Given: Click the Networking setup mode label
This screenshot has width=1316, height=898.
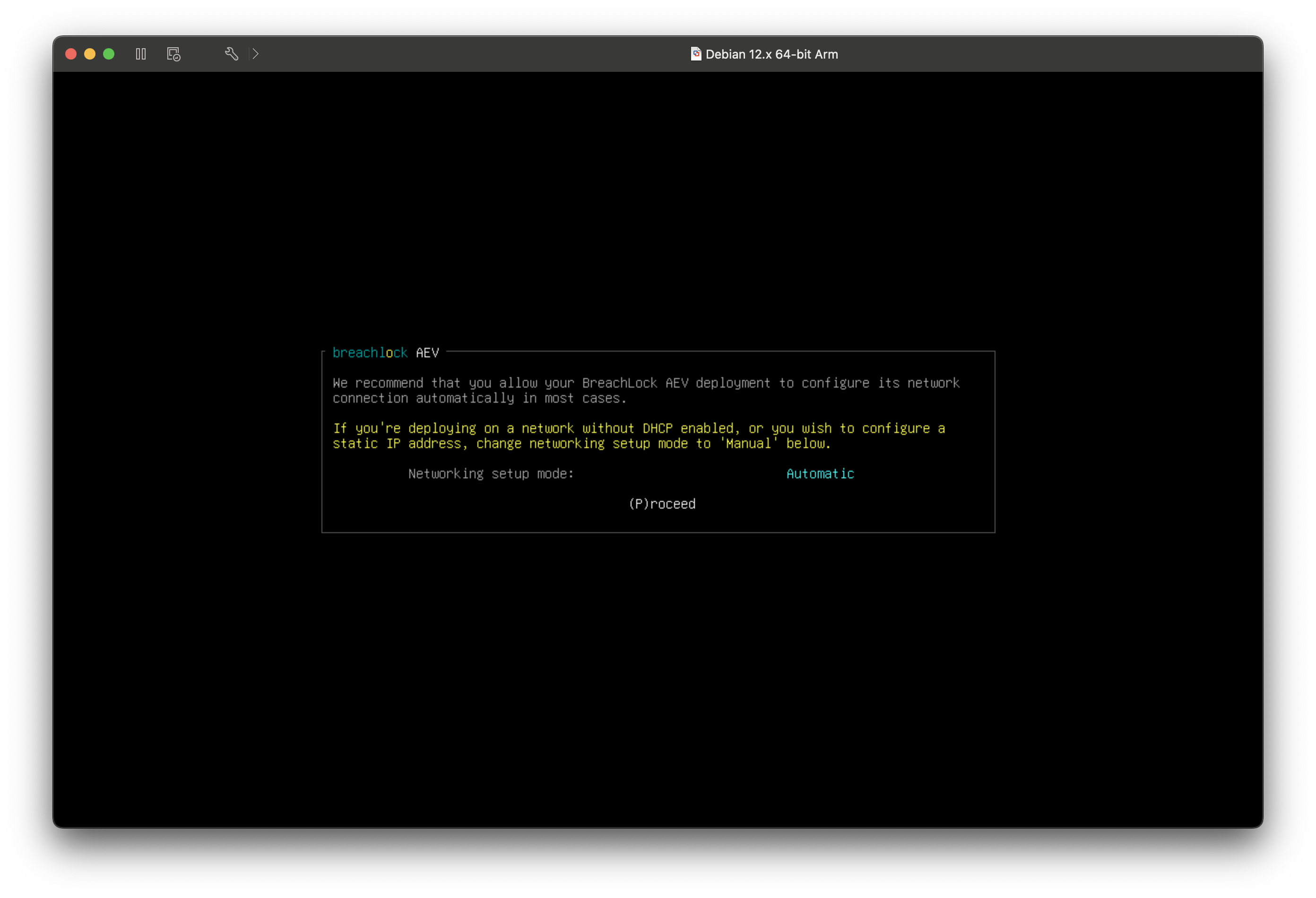Looking at the screenshot, I should (x=491, y=474).
